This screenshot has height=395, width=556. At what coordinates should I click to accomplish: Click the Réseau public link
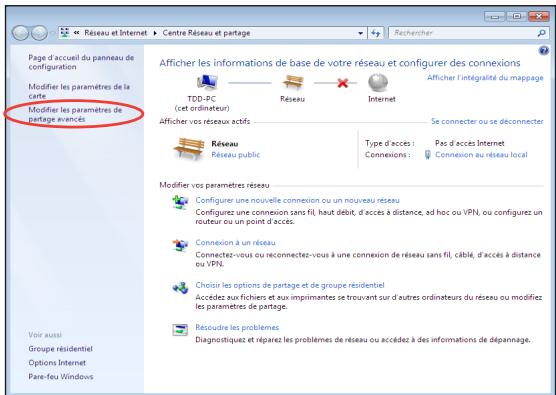point(236,155)
